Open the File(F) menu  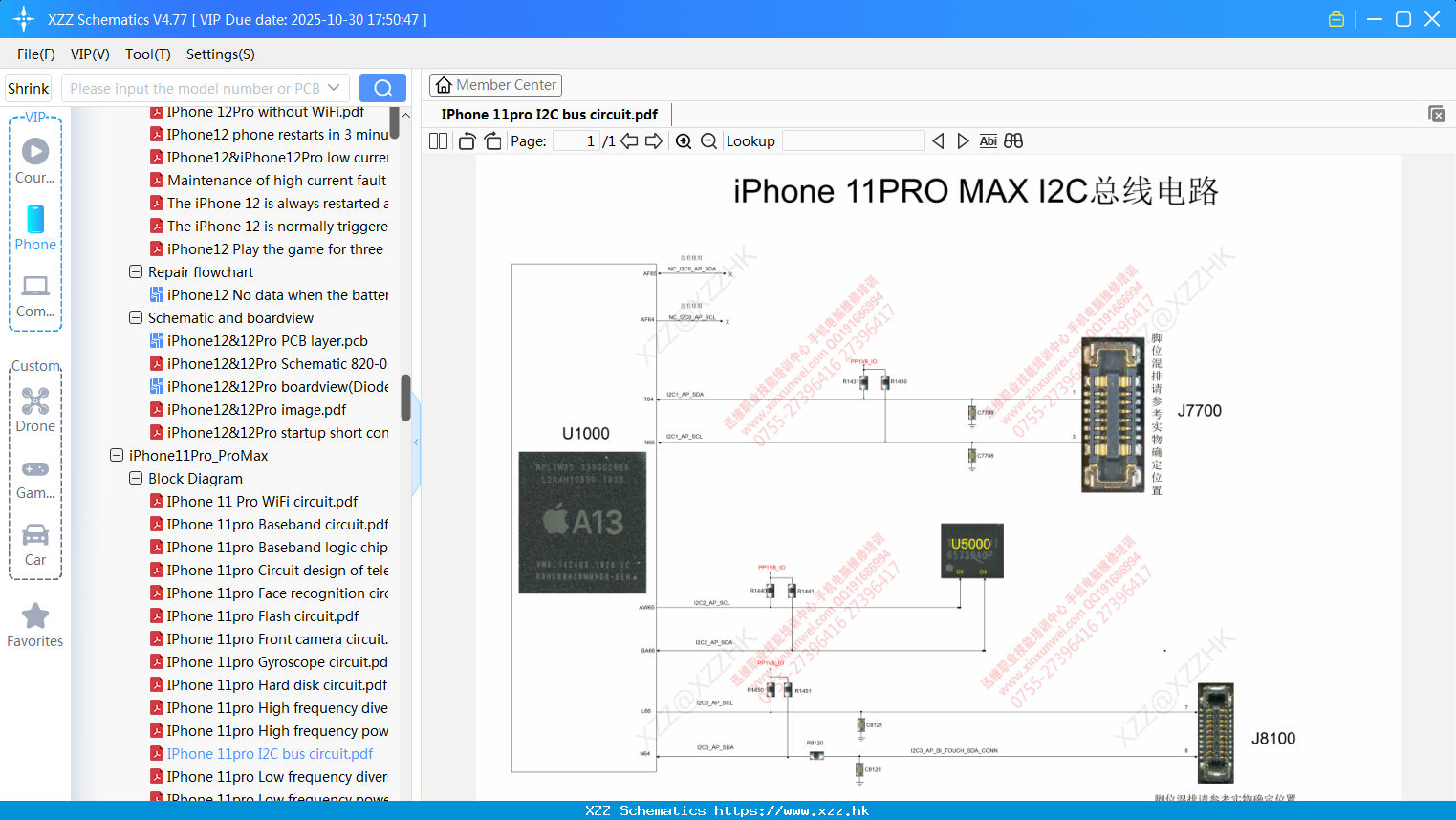pos(36,54)
